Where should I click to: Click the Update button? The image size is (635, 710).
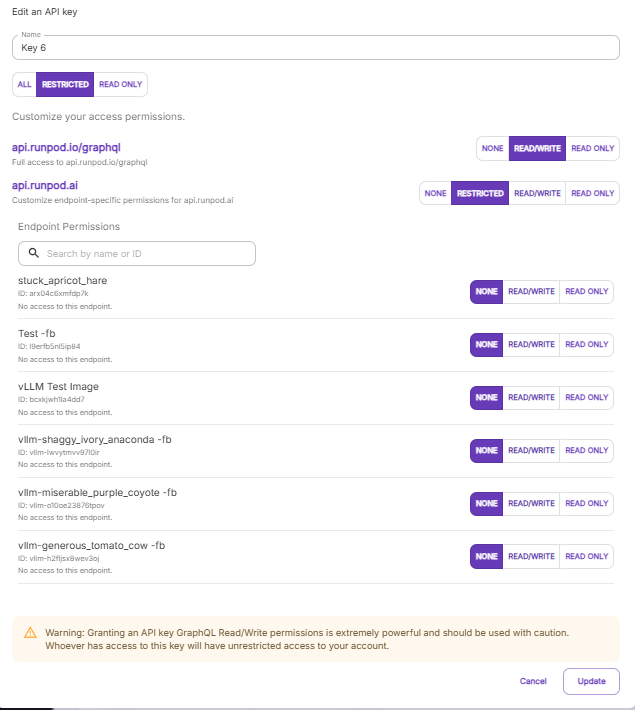pyautogui.click(x=591, y=681)
